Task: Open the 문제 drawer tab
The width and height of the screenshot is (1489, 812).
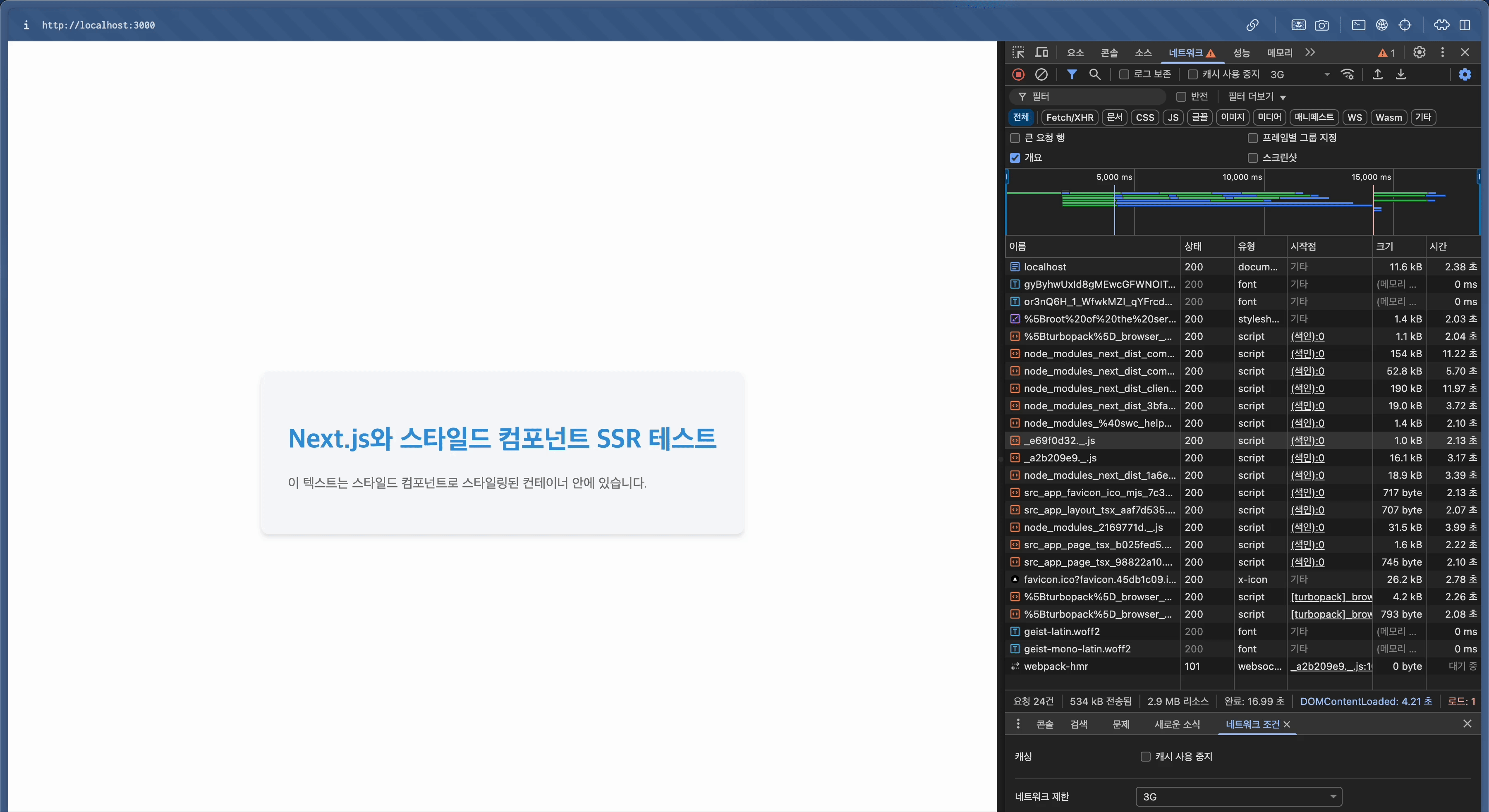Action: coord(1121,724)
